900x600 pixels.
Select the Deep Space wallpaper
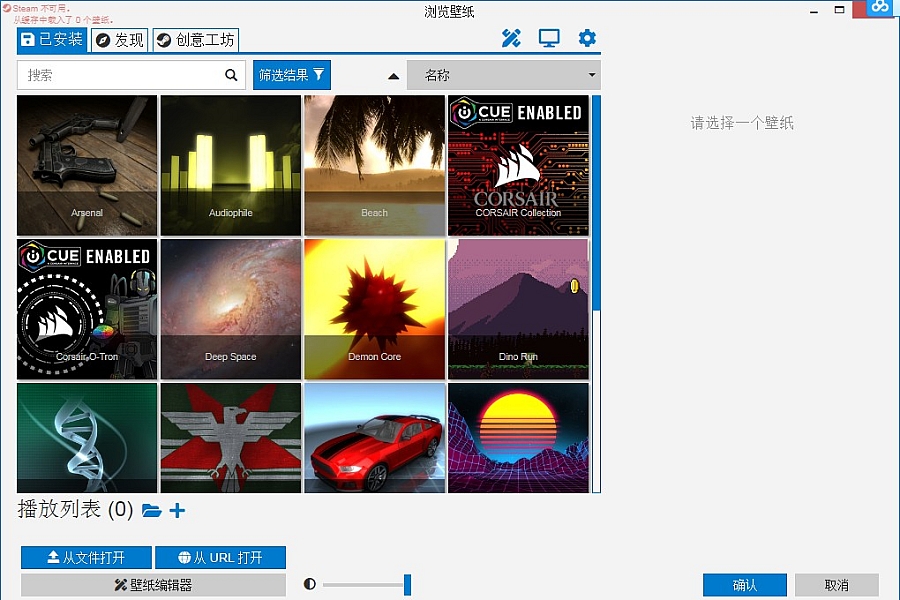[x=231, y=309]
